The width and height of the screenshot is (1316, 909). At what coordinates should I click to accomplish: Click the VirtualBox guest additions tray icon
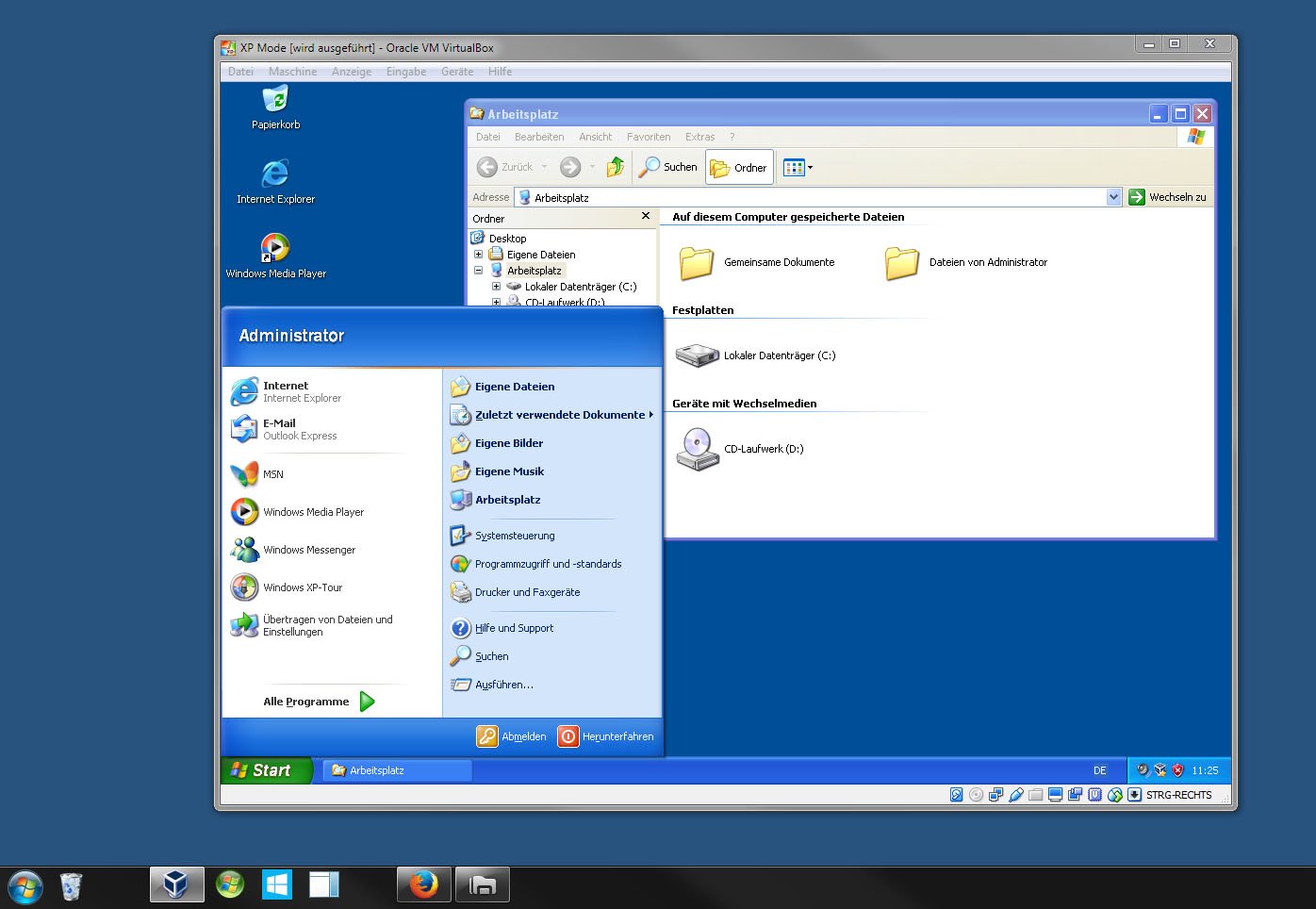(x=1160, y=770)
